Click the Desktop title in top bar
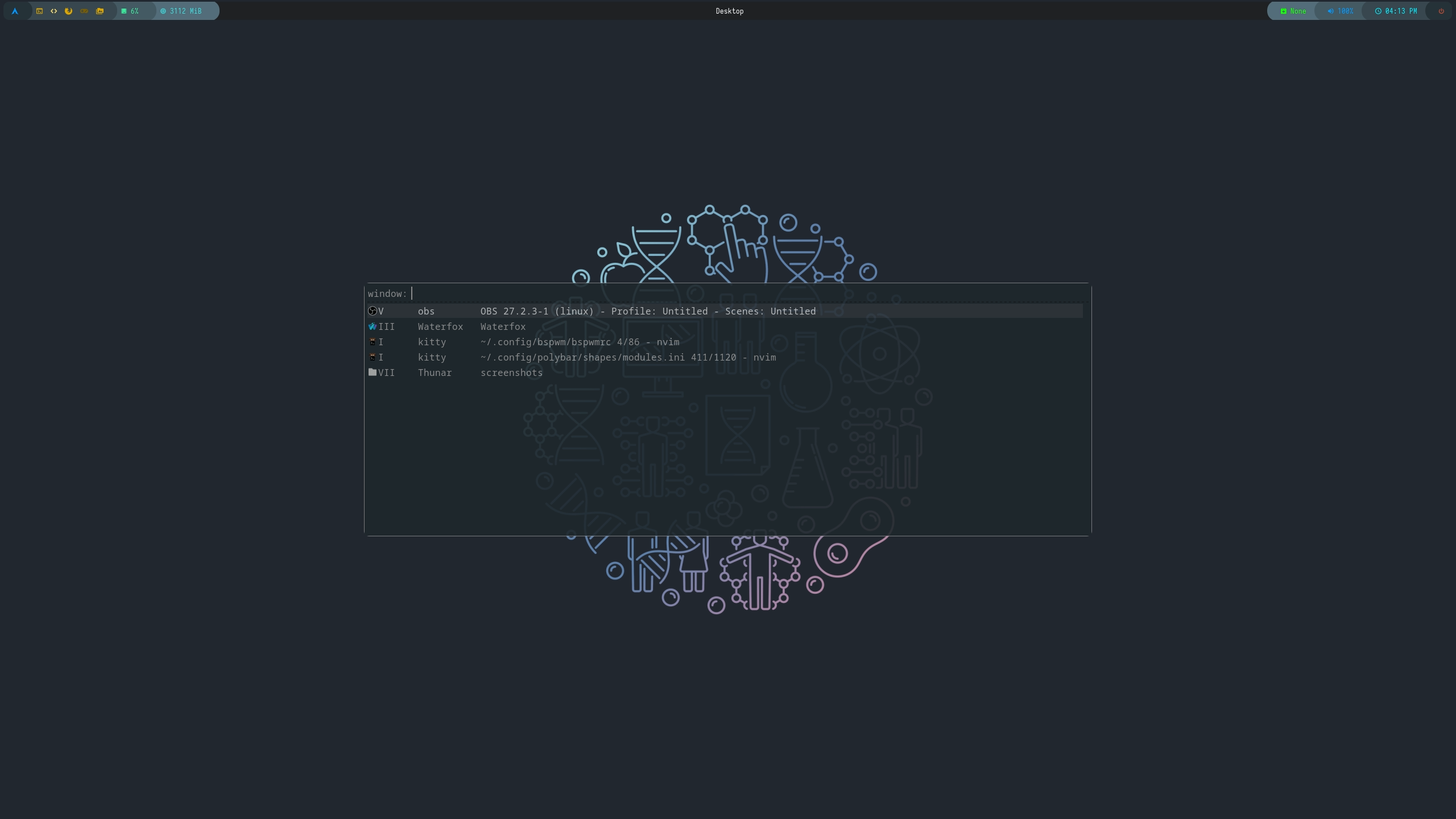 pyautogui.click(x=729, y=11)
